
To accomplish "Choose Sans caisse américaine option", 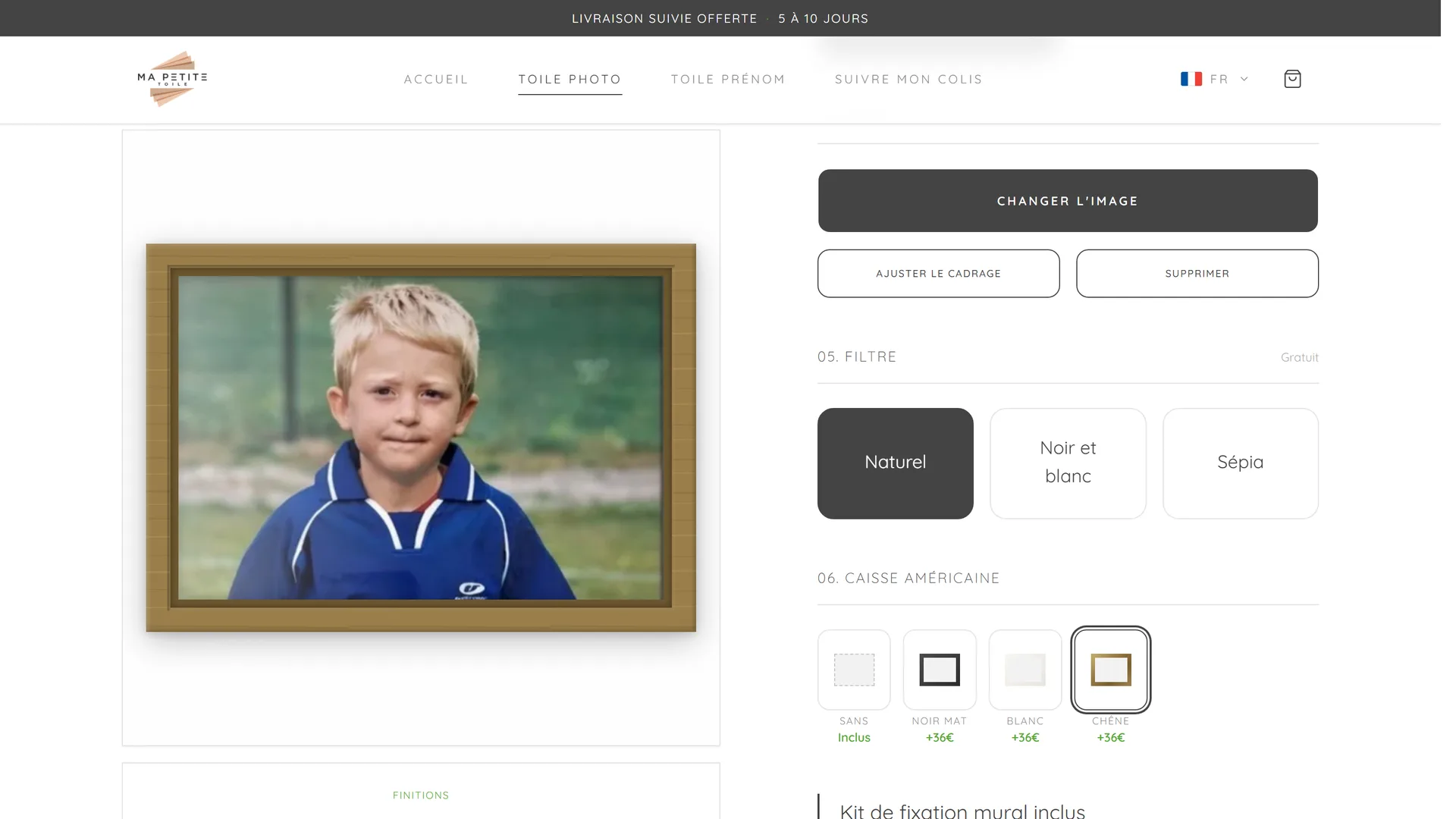I will [x=854, y=670].
